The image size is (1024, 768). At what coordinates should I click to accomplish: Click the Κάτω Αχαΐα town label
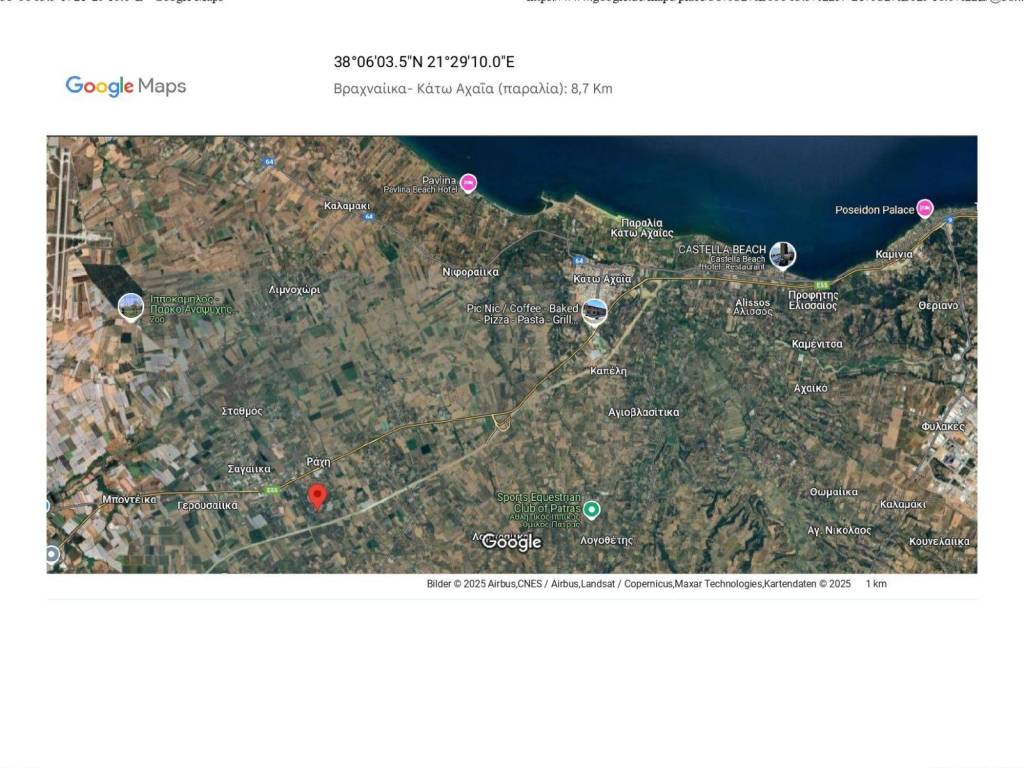coord(602,279)
